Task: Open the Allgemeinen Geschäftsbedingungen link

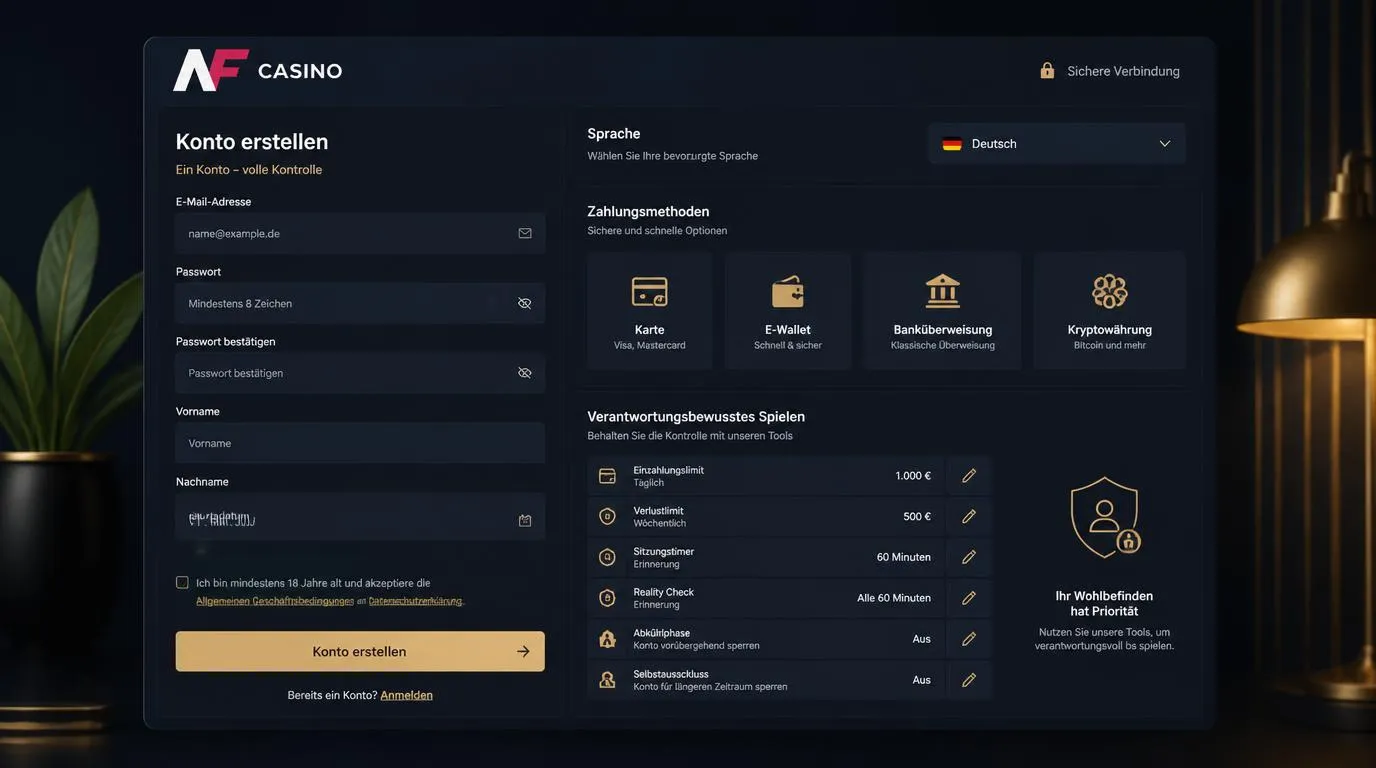Action: point(275,601)
